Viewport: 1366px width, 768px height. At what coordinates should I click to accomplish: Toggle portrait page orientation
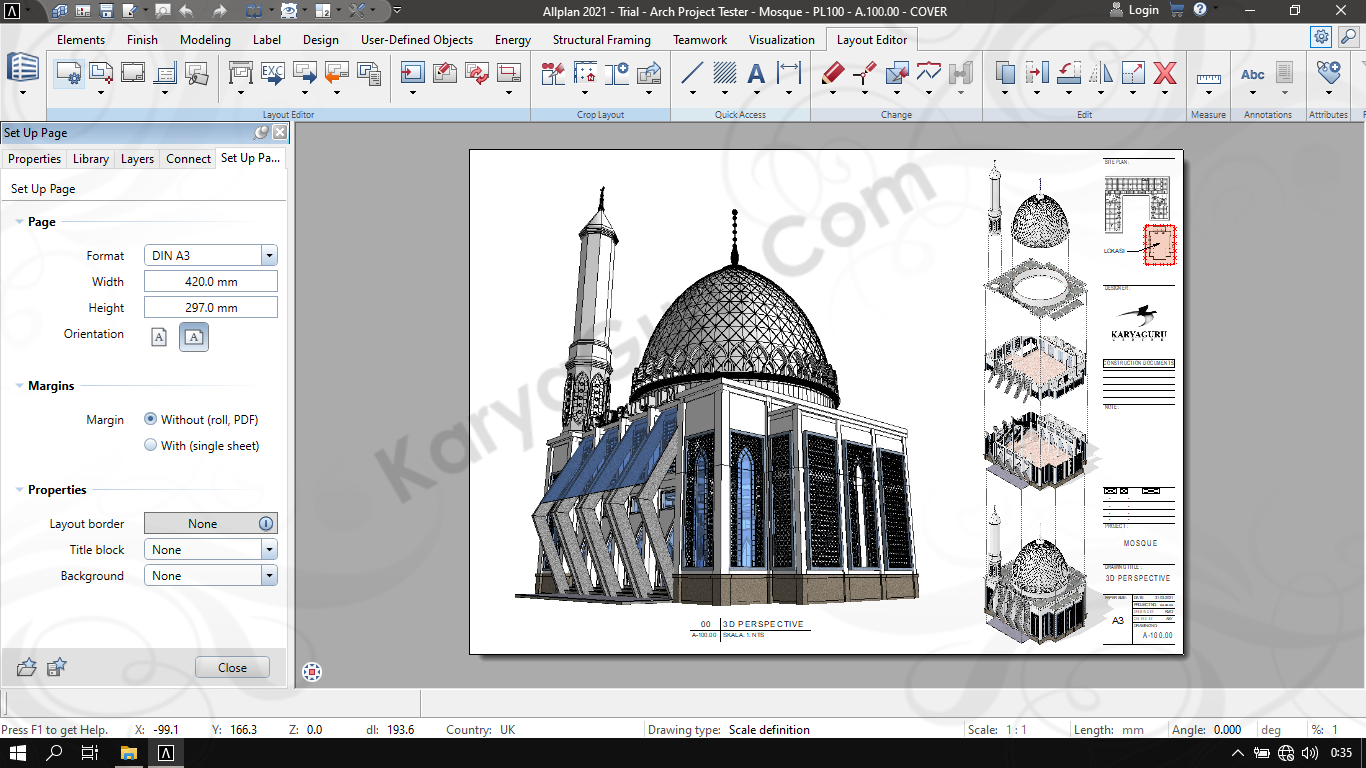pos(159,337)
